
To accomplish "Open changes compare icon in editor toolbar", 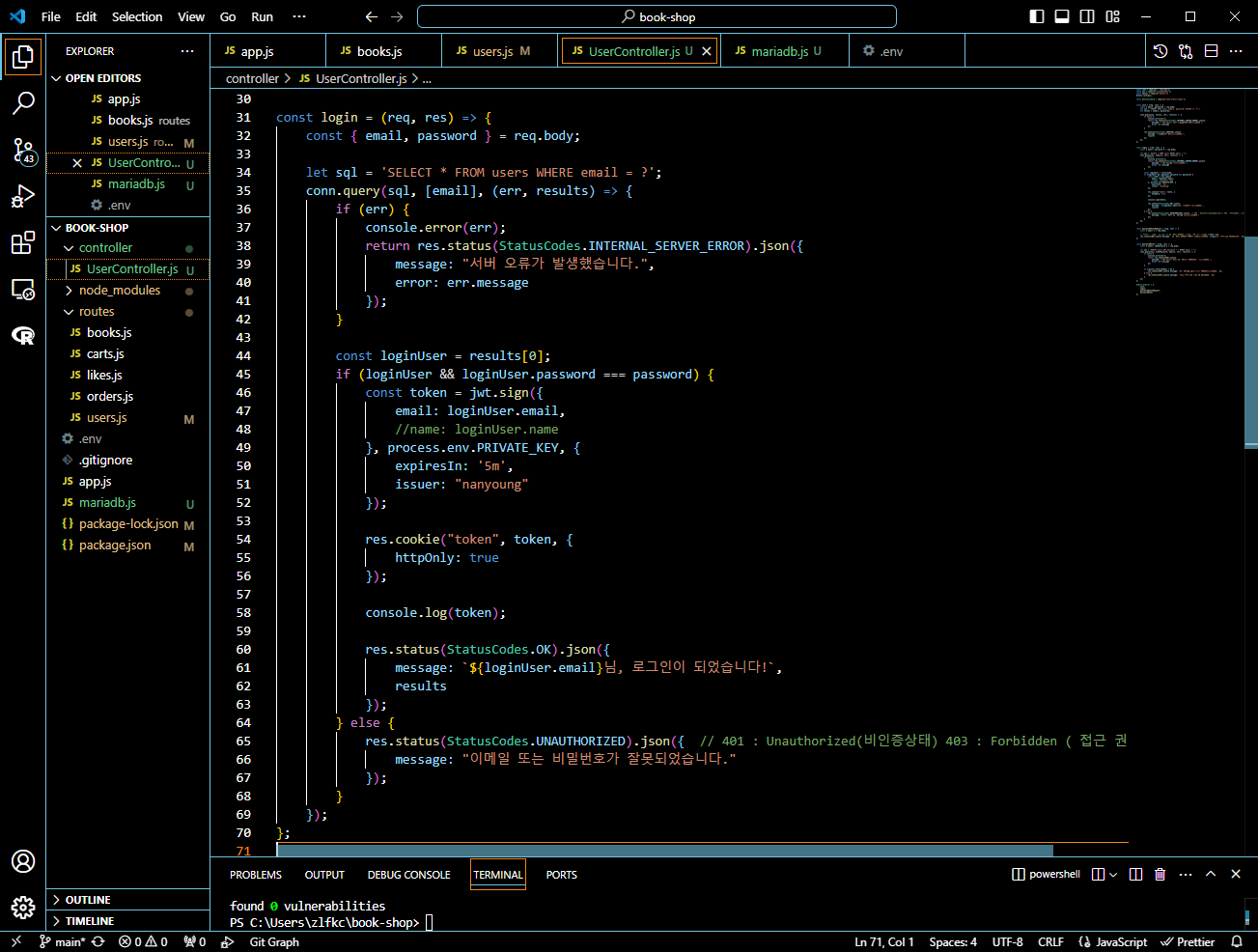I will (1186, 51).
